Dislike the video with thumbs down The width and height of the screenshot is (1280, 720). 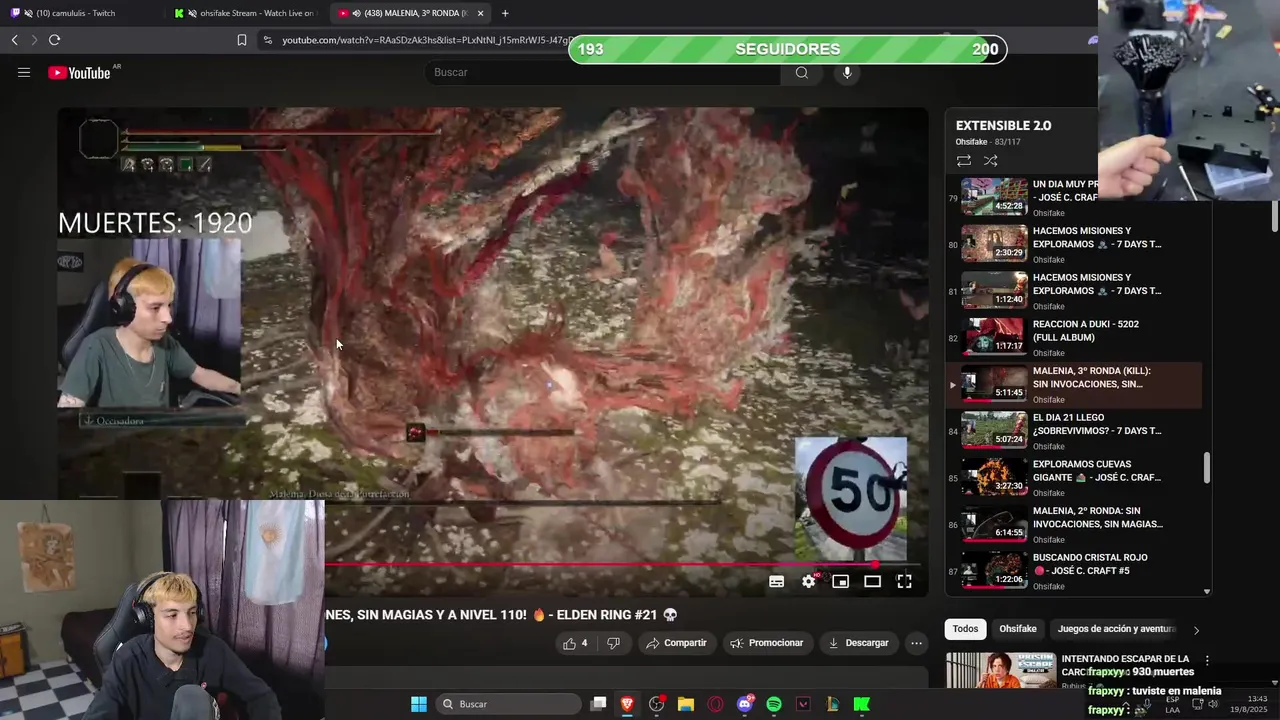pos(613,643)
